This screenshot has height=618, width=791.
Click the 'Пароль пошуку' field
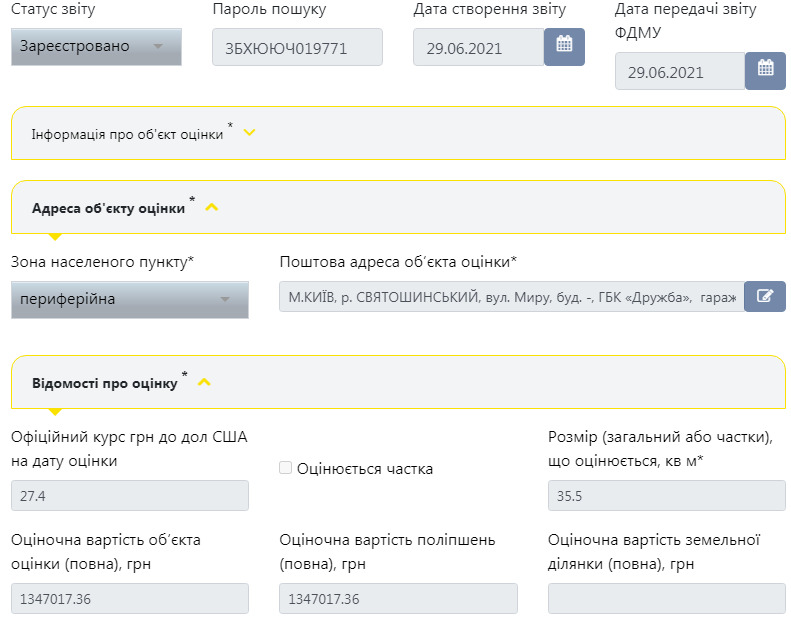297,47
